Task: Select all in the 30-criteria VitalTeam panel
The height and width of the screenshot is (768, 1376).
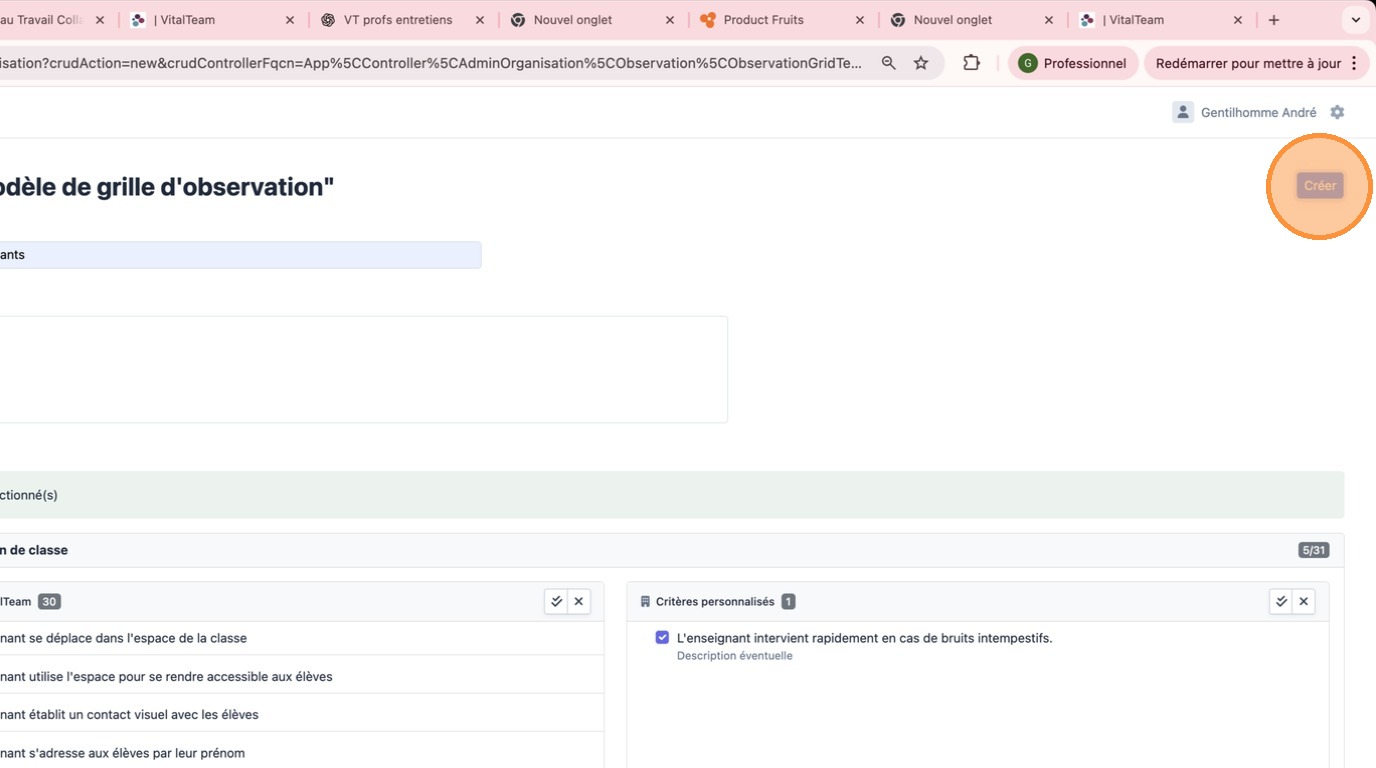Action: 556,601
